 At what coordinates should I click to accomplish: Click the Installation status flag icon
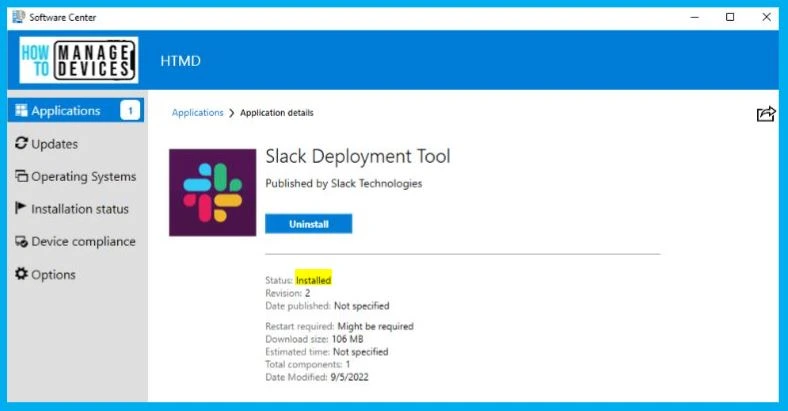coord(21,208)
